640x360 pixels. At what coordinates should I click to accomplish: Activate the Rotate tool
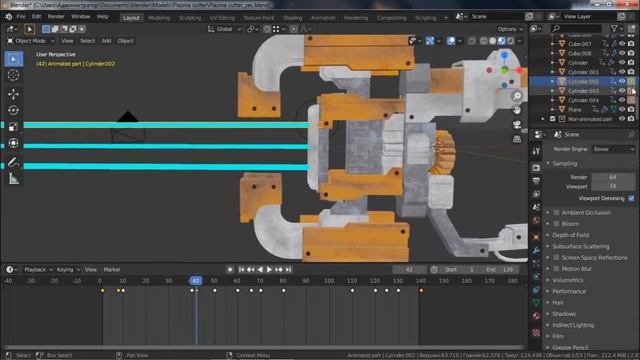[13, 111]
